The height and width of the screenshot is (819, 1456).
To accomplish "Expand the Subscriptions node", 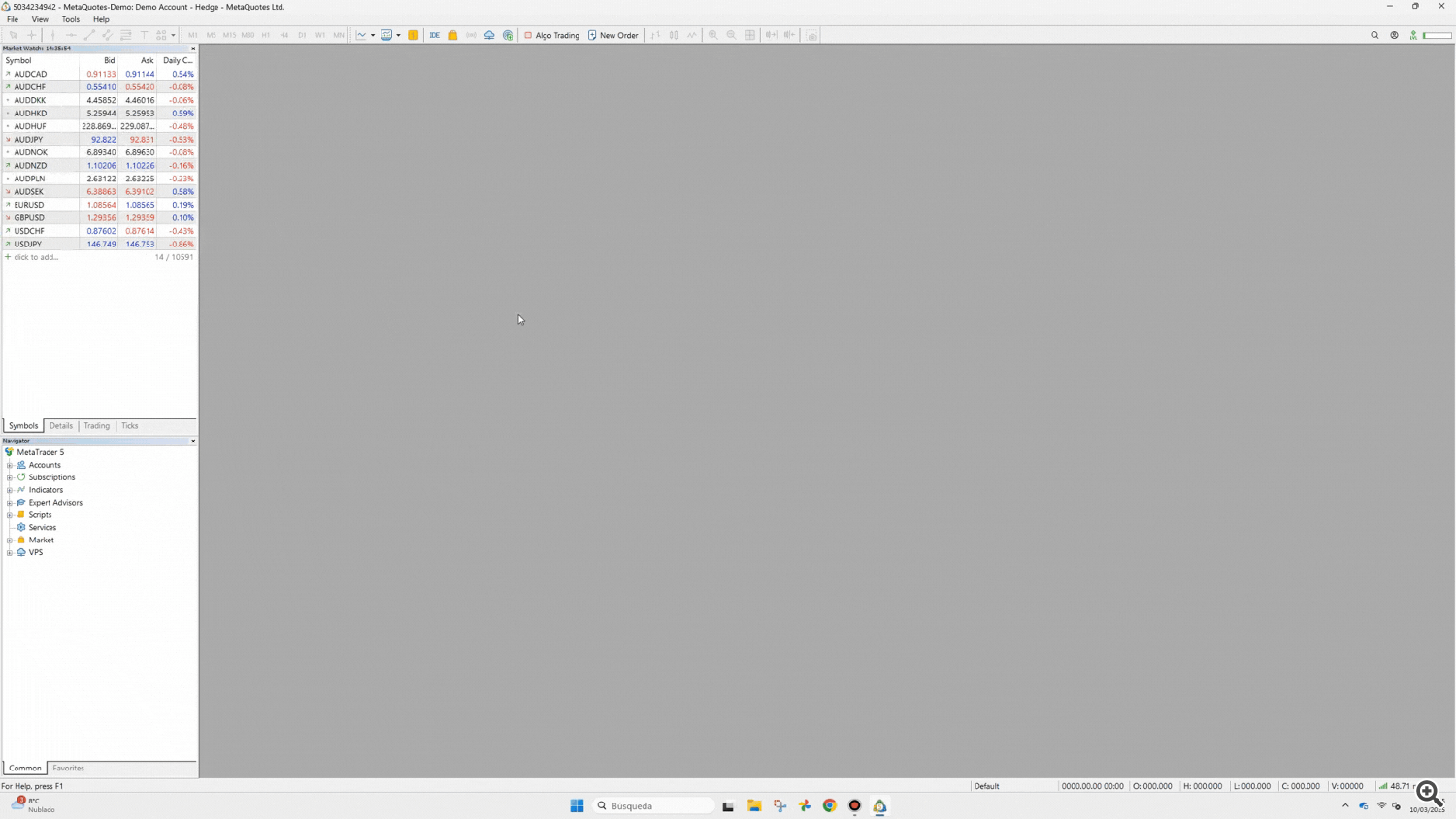I will (10, 478).
